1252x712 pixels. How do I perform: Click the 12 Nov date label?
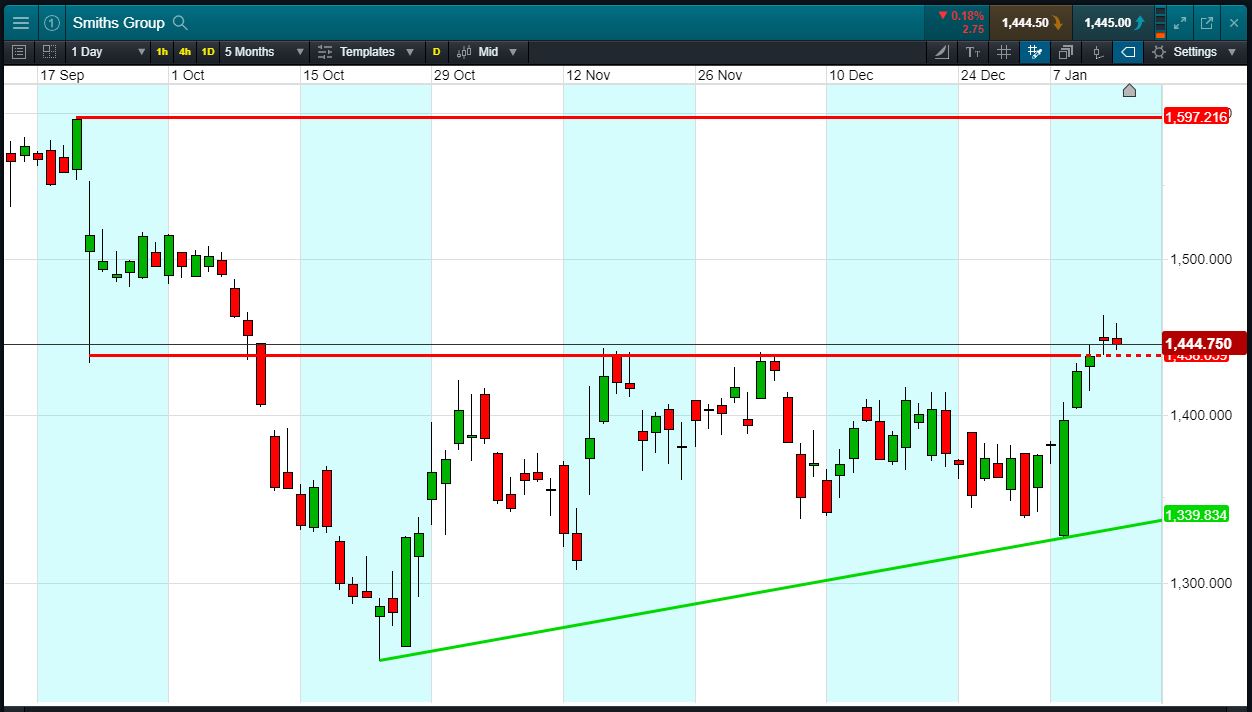[x=588, y=75]
